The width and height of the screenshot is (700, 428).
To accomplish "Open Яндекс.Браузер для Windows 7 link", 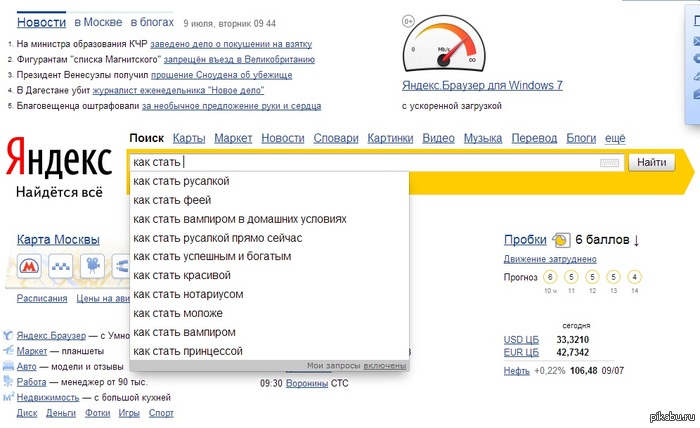I will tap(482, 85).
